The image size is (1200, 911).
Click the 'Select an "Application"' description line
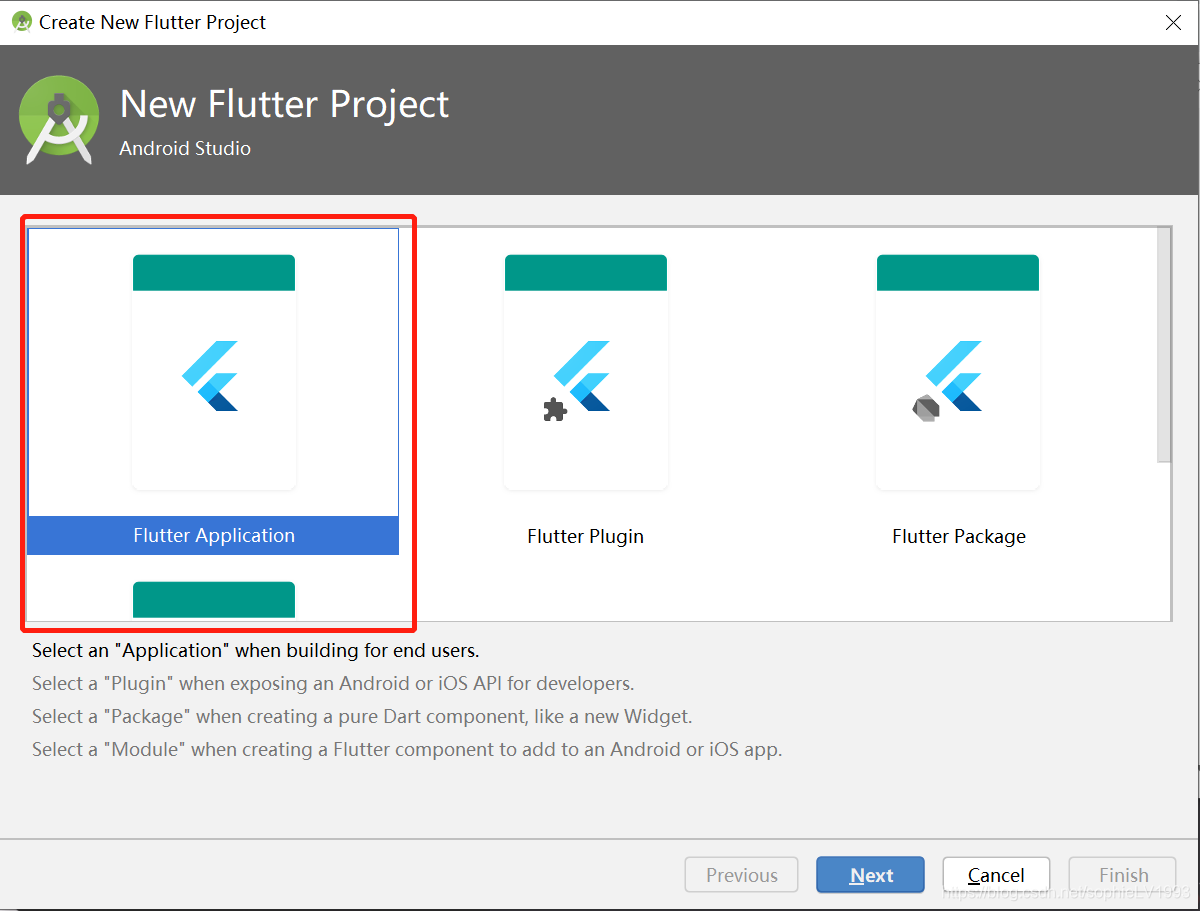coord(256,650)
